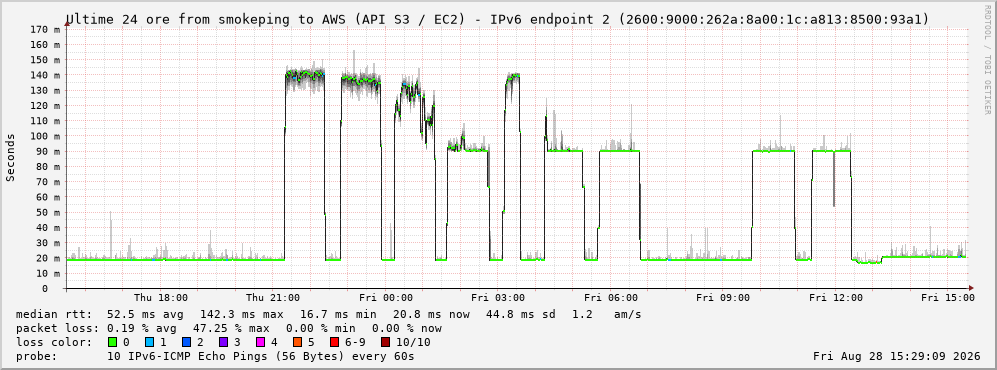This screenshot has height=370, width=997.
Task: Click the Fri 06:00 time axis label
Action: pos(611,298)
